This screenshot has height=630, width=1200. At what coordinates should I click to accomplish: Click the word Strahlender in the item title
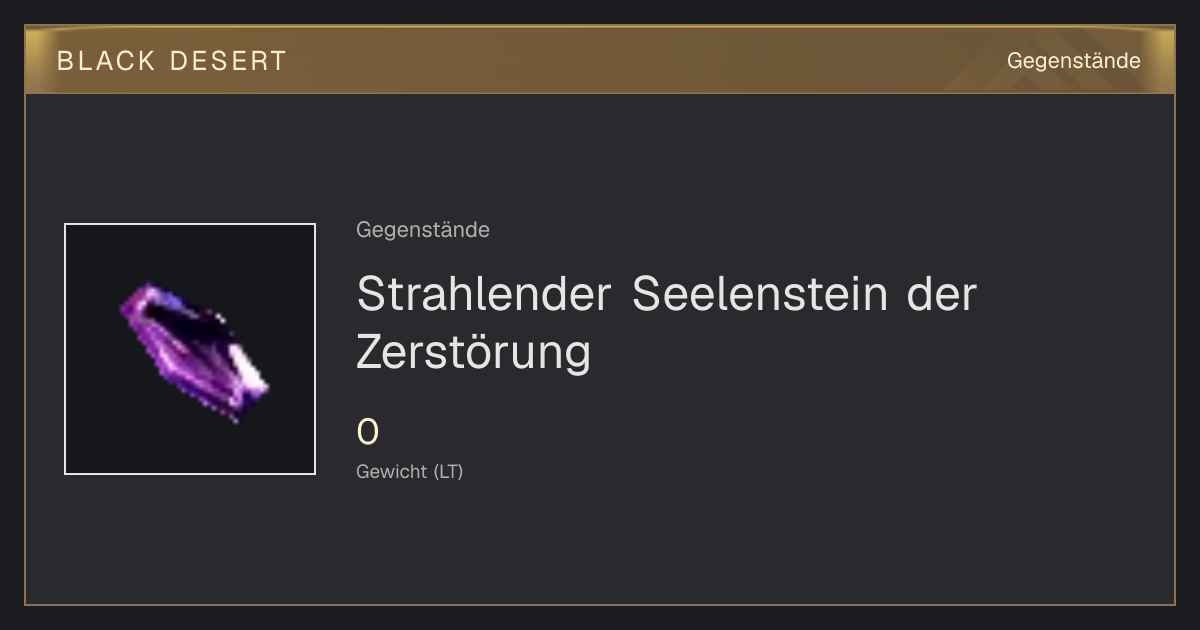[484, 294]
